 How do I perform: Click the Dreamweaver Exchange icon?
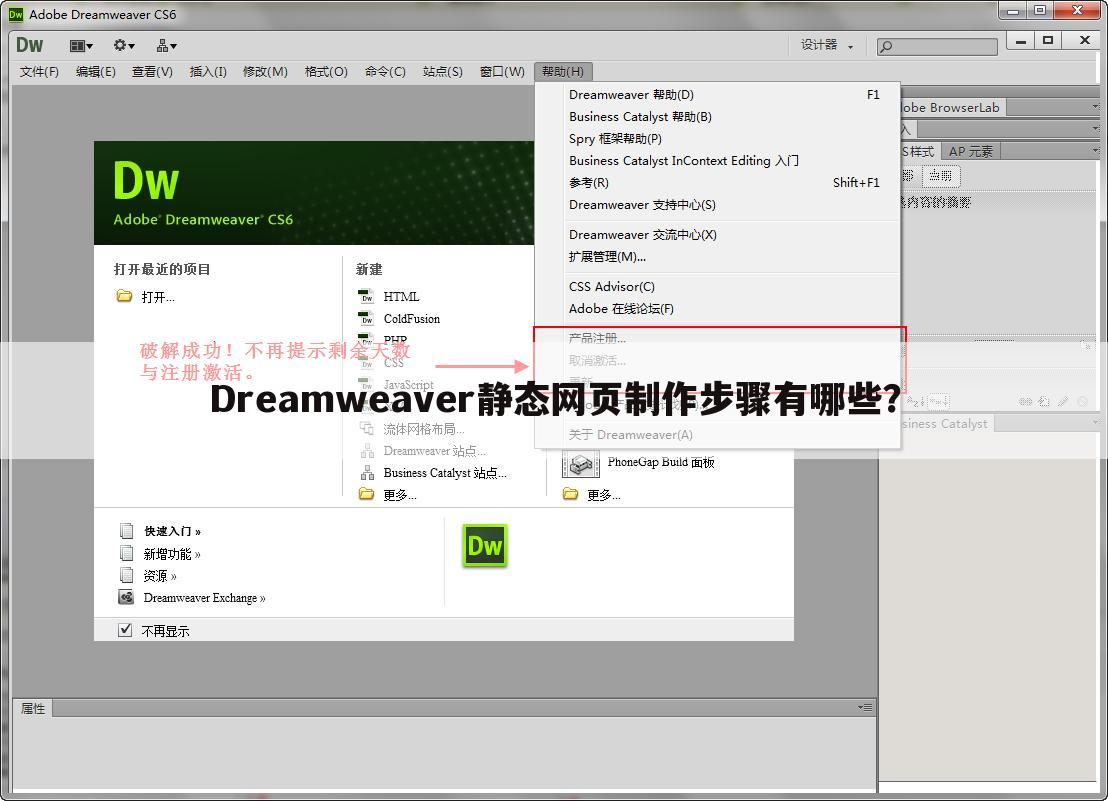pos(126,598)
